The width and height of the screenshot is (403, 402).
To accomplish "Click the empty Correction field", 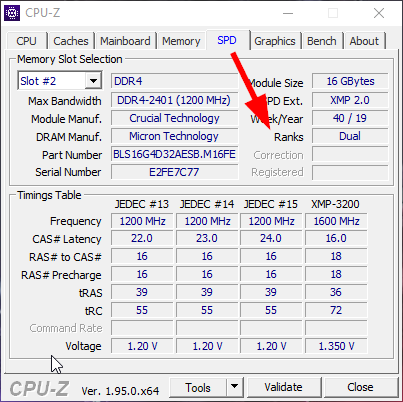I will [x=350, y=154].
